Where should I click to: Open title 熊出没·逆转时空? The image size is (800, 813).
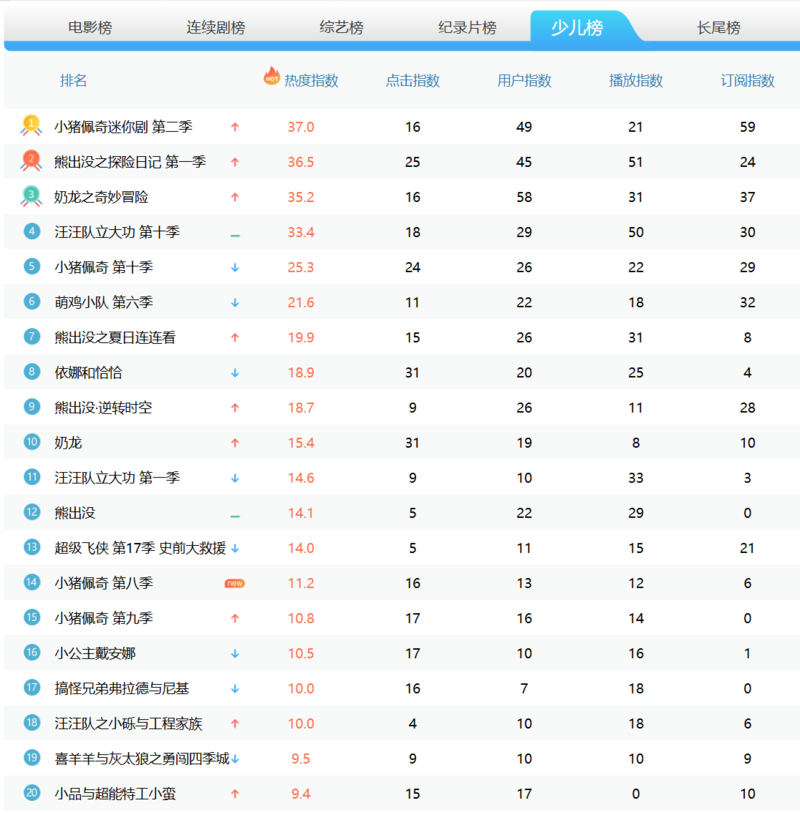coord(103,408)
